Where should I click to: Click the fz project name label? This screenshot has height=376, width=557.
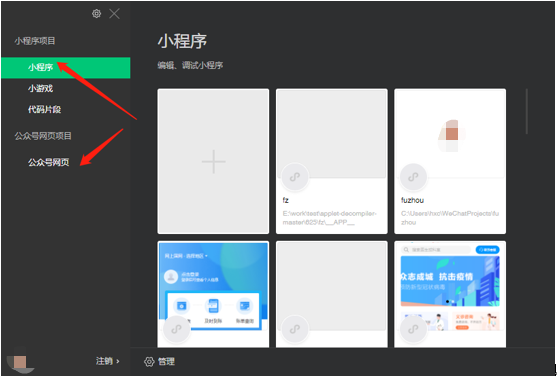[286, 200]
